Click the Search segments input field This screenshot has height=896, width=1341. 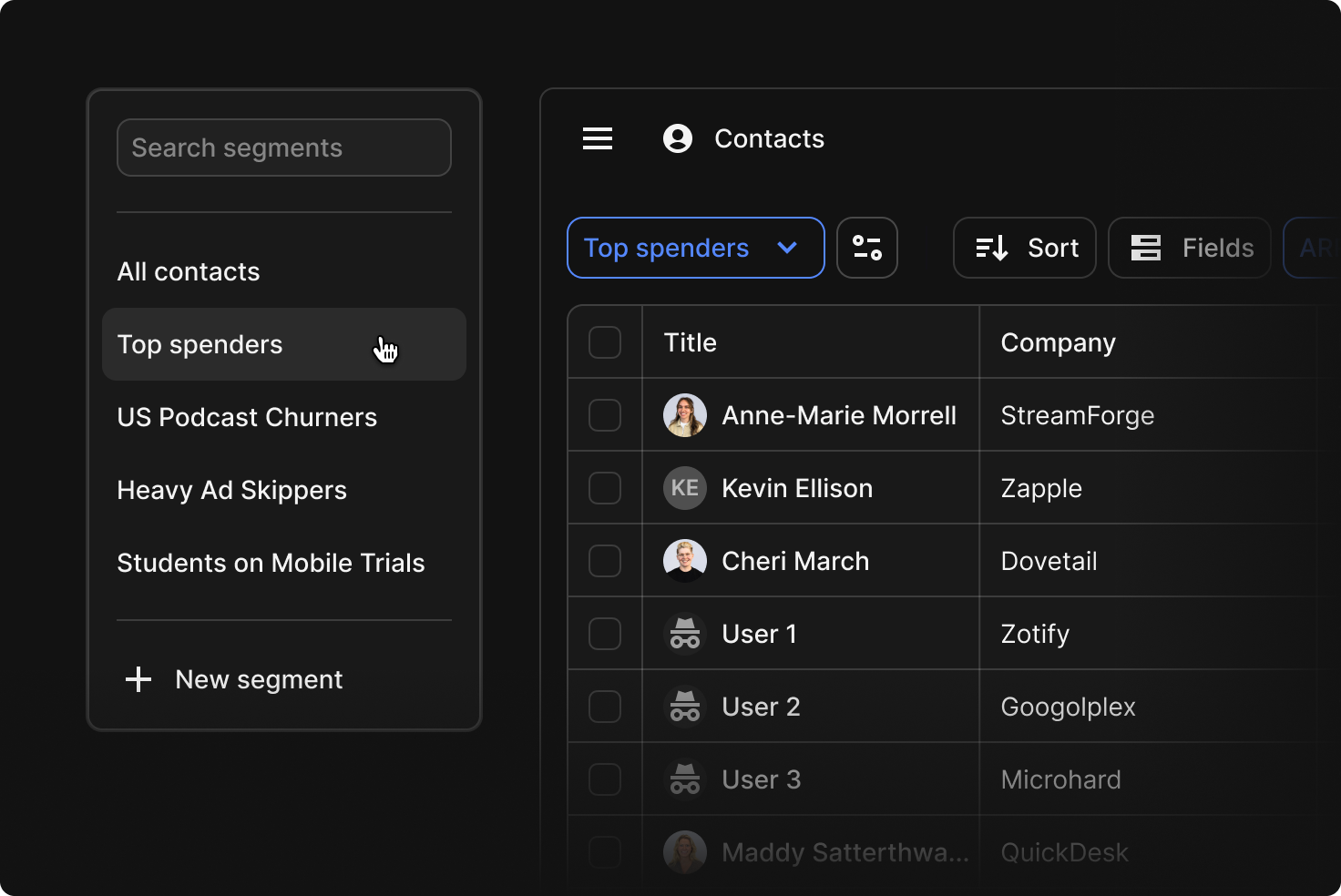click(284, 148)
